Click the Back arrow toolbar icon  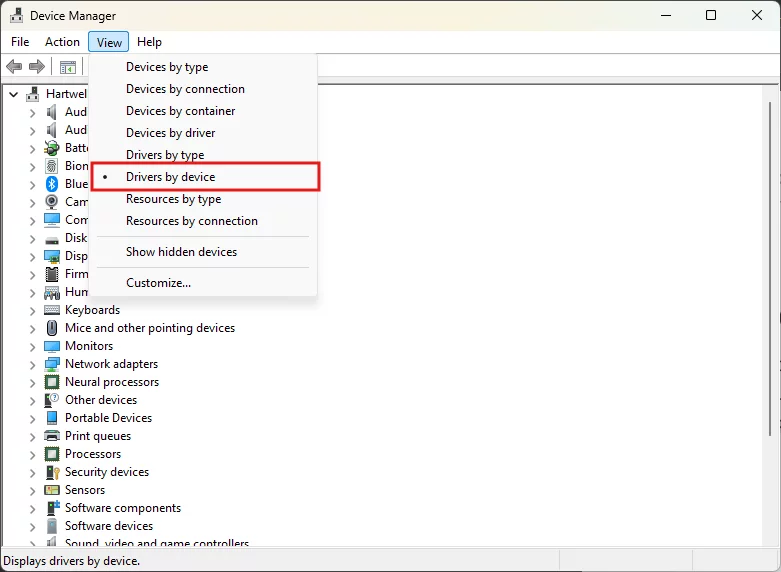click(14, 67)
